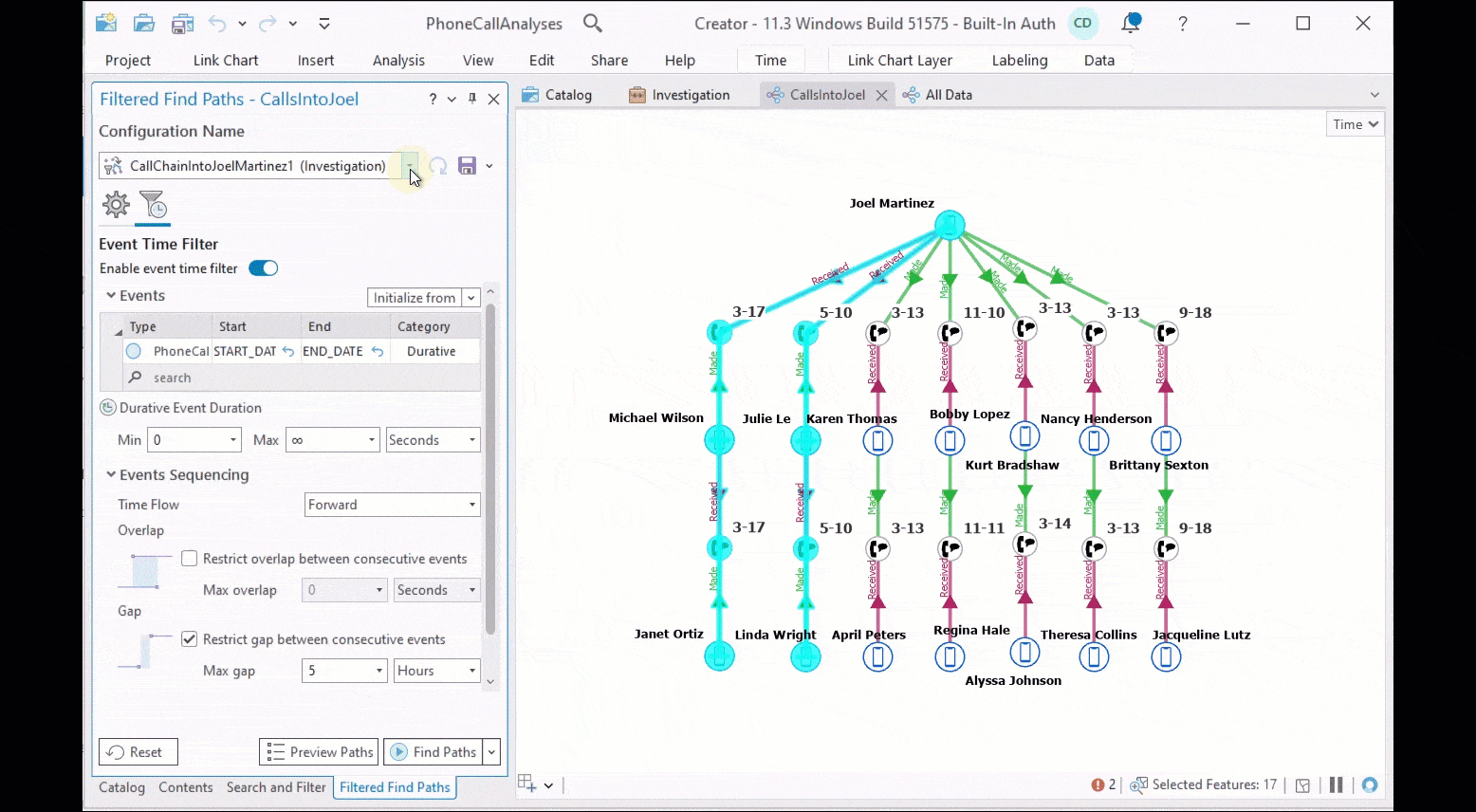Show help for Filtered Find Paths pane
Screen dimensions: 1476x812
coord(433,99)
